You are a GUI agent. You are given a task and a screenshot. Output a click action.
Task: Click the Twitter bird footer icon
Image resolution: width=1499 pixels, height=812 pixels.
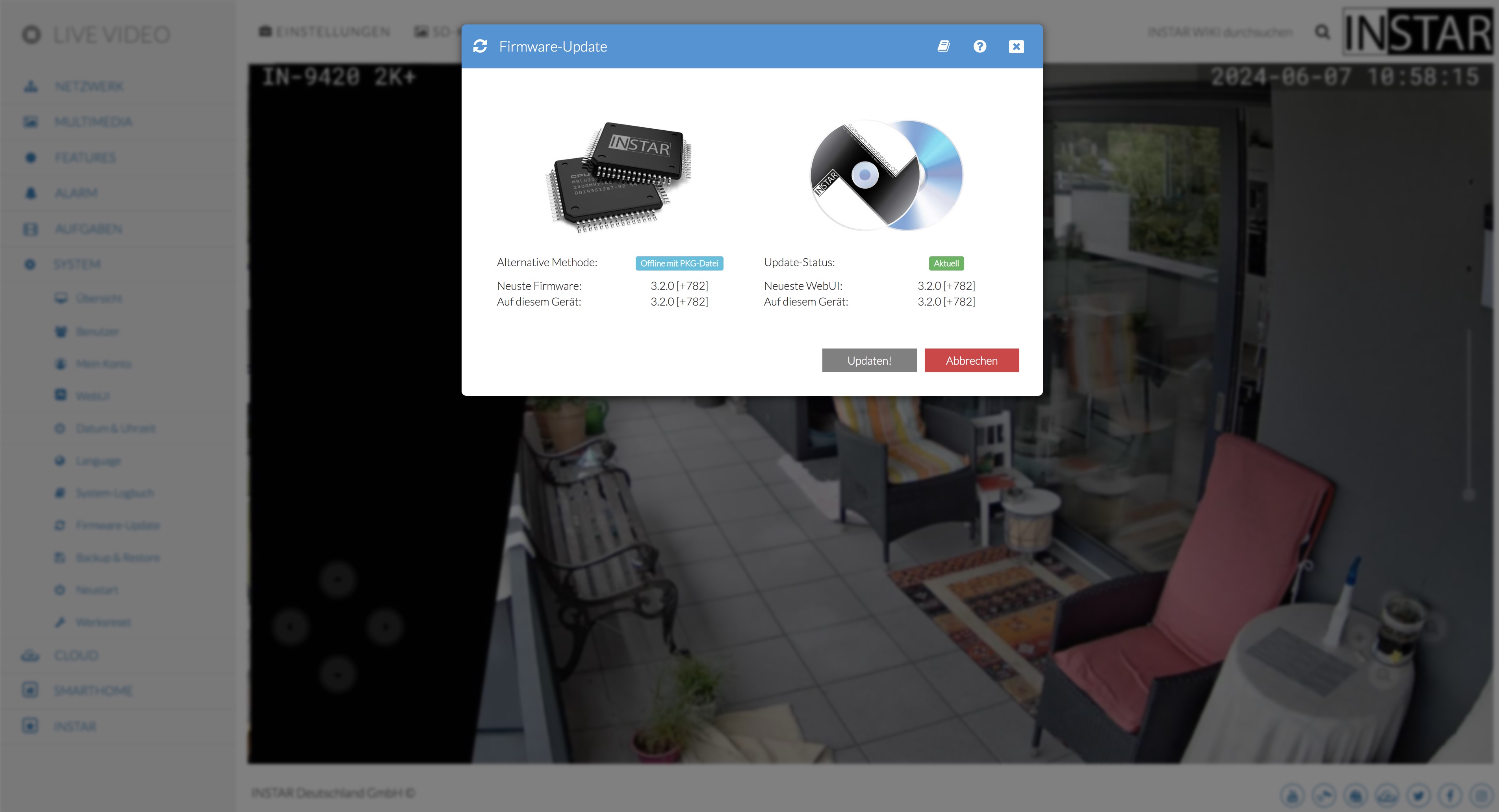coord(1419,795)
